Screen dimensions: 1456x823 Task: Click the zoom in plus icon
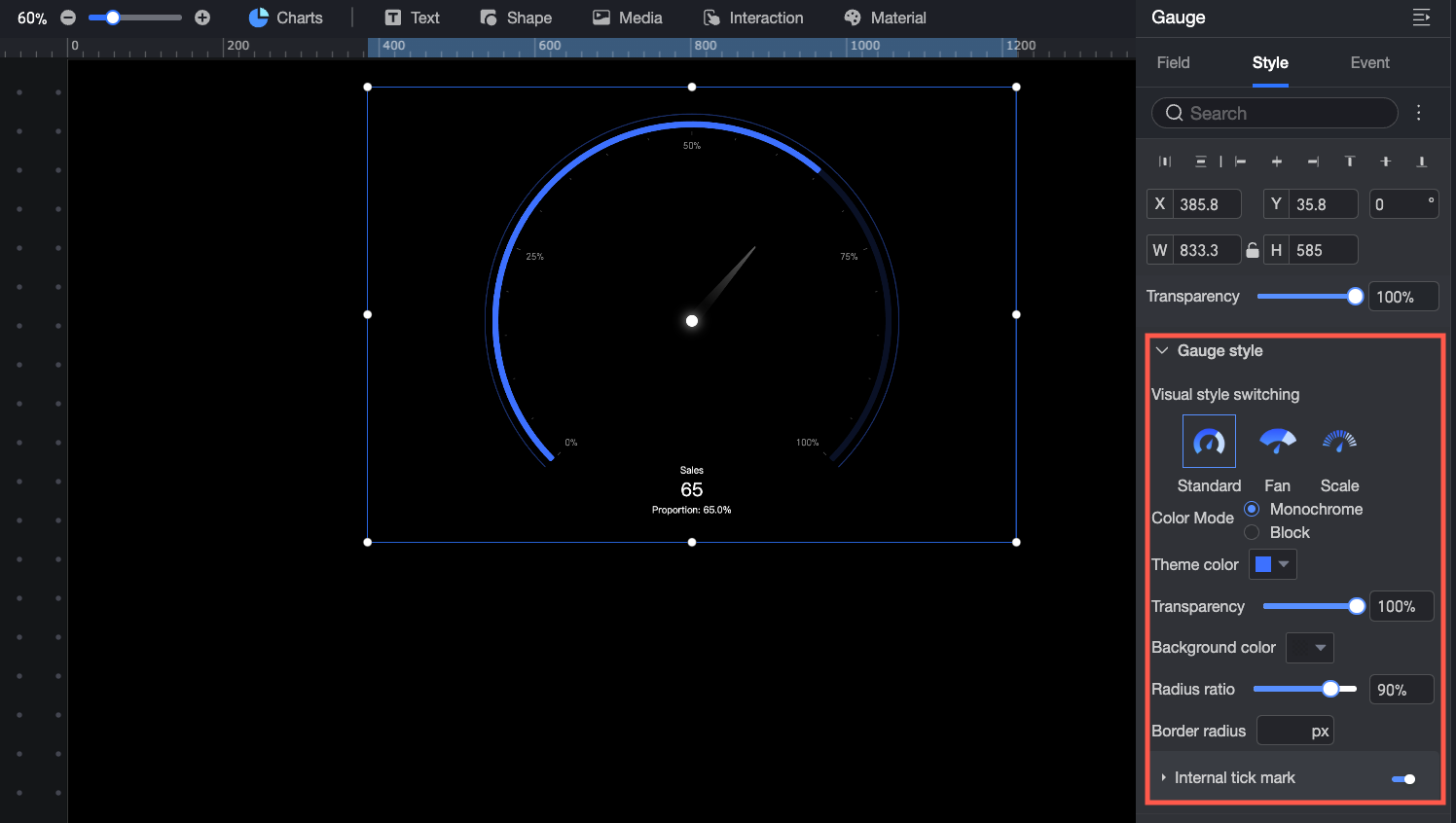[x=202, y=18]
